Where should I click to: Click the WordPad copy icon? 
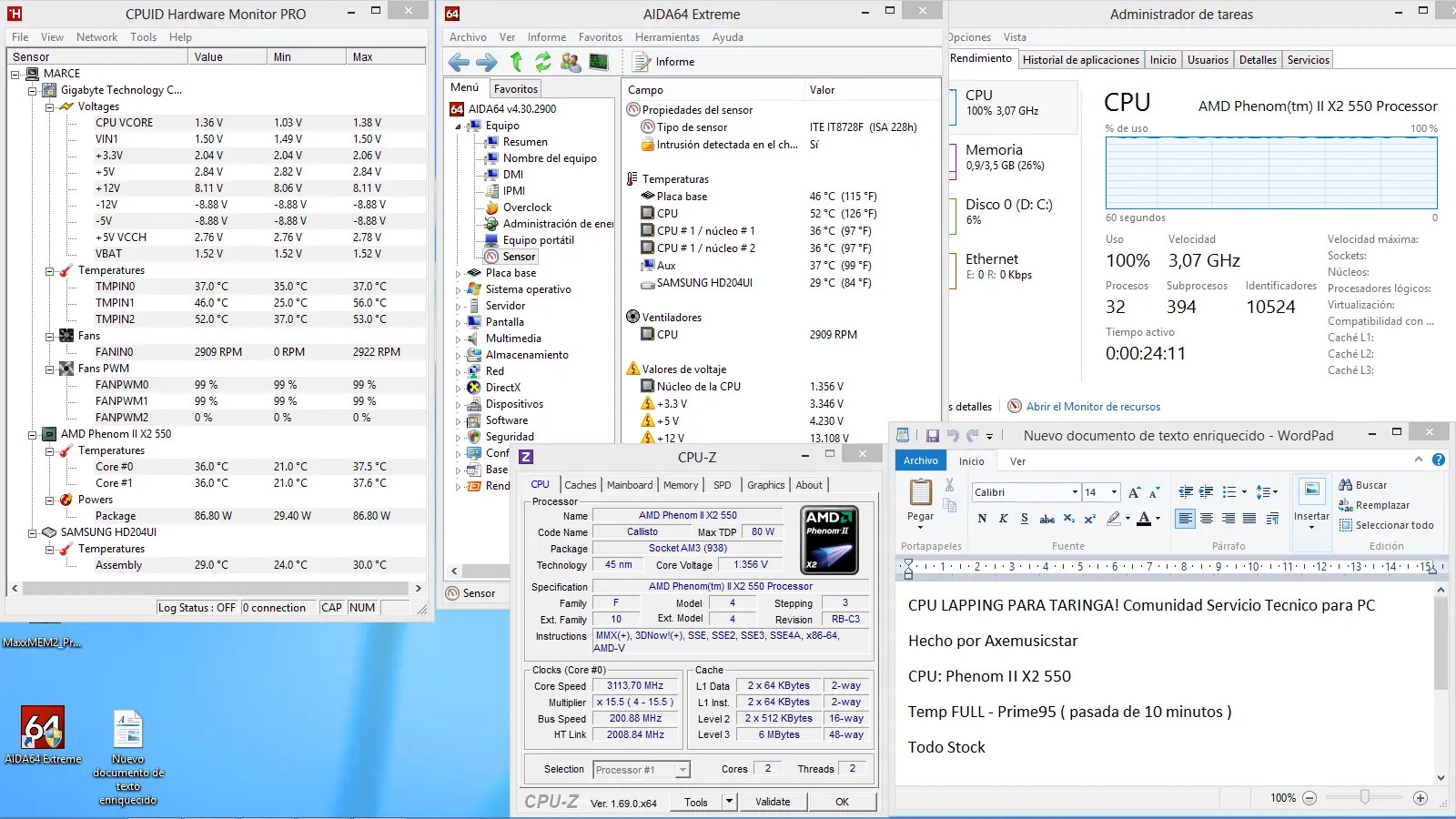tap(950, 505)
